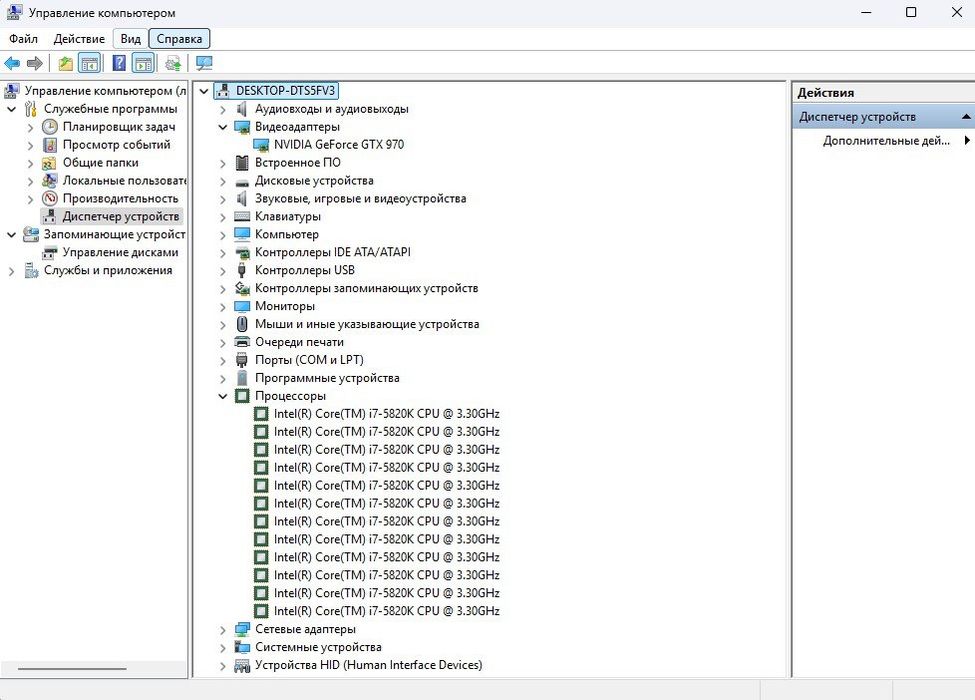Viewport: 975px width, 700px height.
Task: Click the Локальные пользователи users icon
Action: coord(50,180)
